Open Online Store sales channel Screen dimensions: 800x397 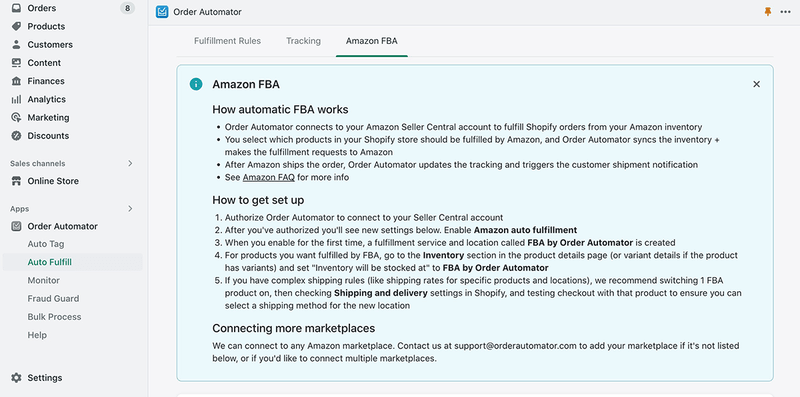pos(53,181)
